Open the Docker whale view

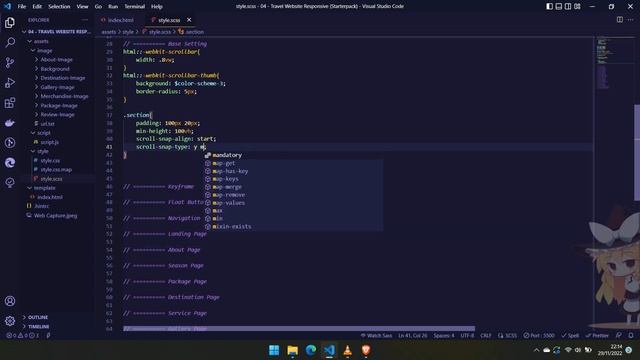pos(10,122)
